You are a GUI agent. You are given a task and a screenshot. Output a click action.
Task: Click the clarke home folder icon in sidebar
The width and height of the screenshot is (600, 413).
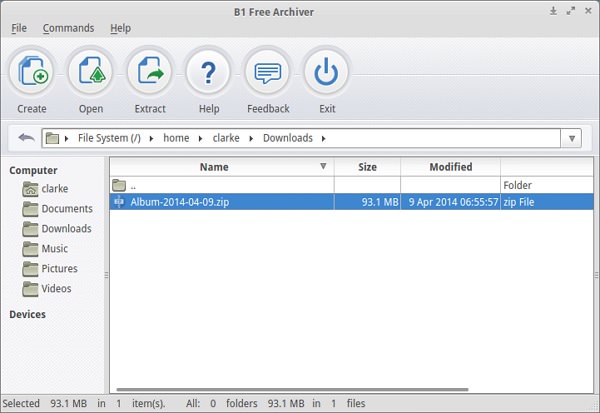coord(30,189)
